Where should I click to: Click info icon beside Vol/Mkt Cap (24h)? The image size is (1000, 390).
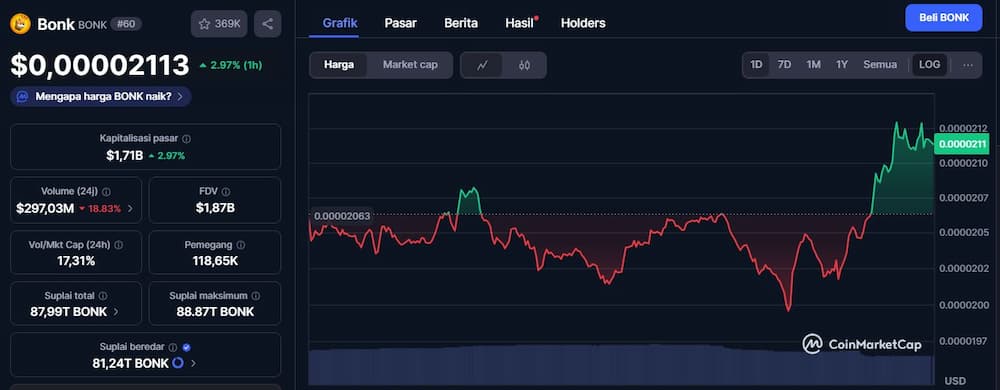[119, 245]
